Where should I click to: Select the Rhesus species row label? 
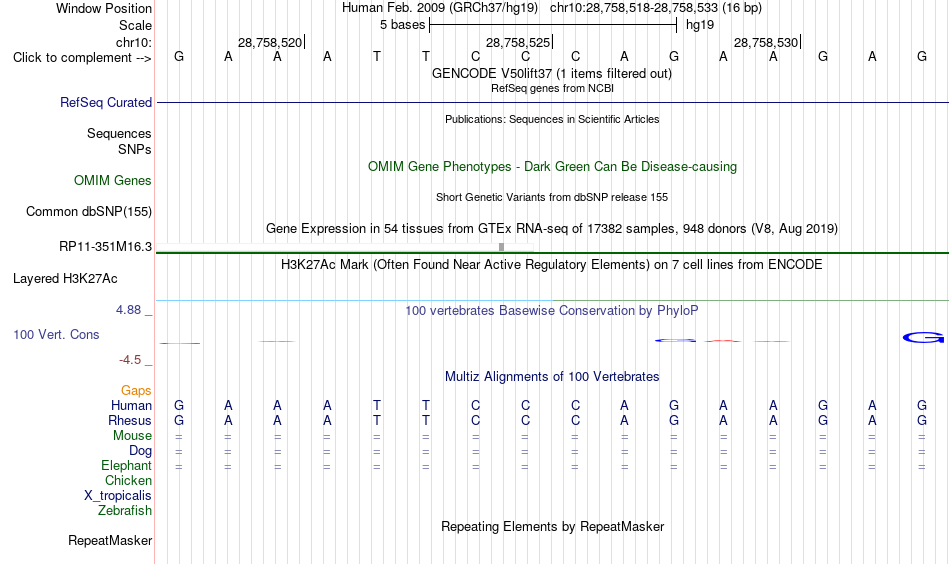(130, 420)
